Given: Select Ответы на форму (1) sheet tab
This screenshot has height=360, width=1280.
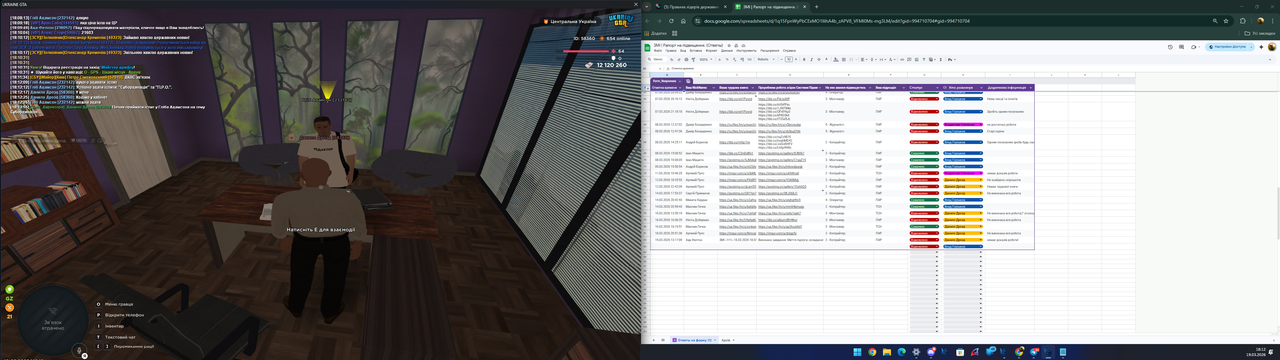Looking at the screenshot, I should (x=694, y=340).
